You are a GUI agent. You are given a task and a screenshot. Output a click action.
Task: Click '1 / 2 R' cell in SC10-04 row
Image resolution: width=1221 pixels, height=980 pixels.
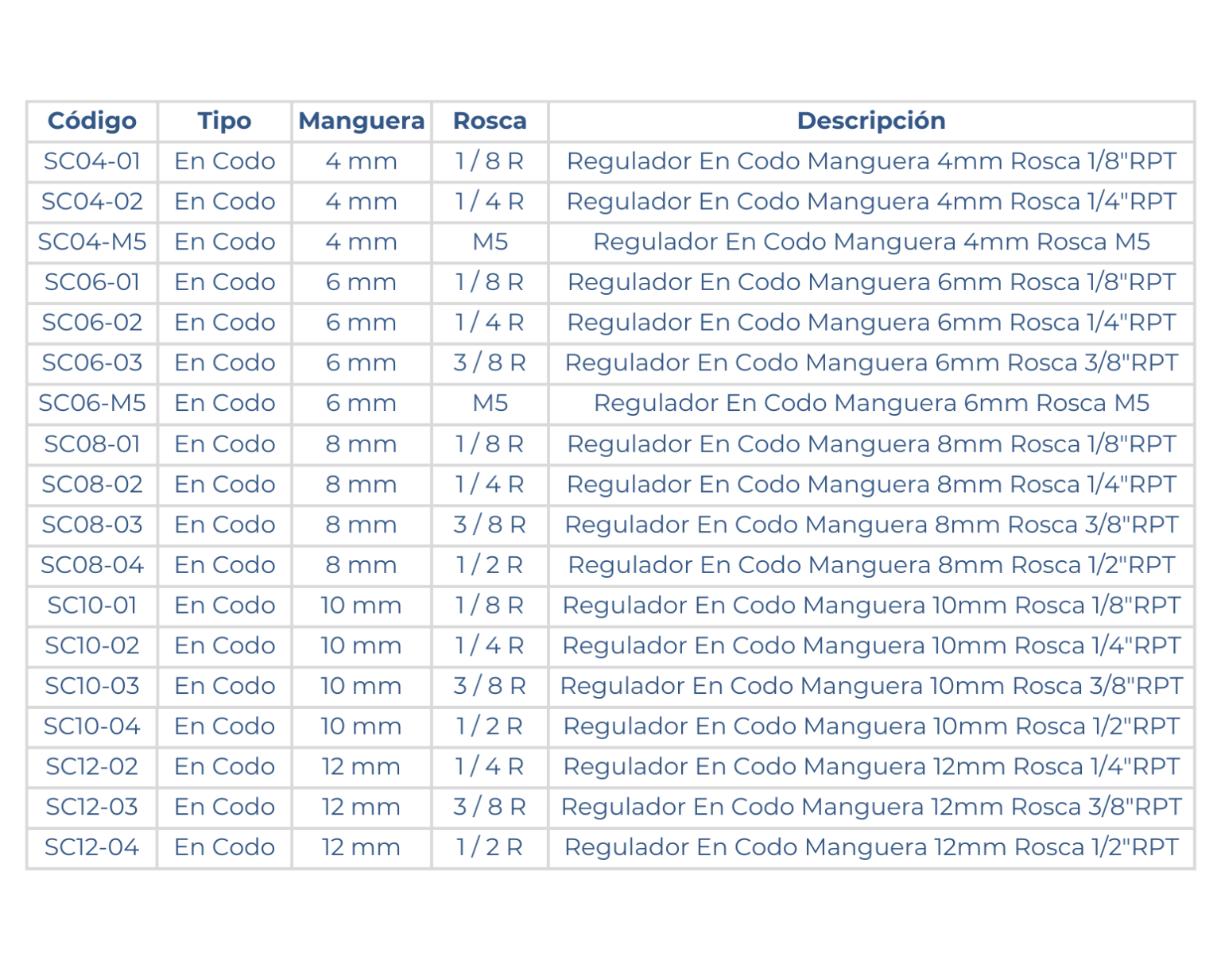click(490, 726)
